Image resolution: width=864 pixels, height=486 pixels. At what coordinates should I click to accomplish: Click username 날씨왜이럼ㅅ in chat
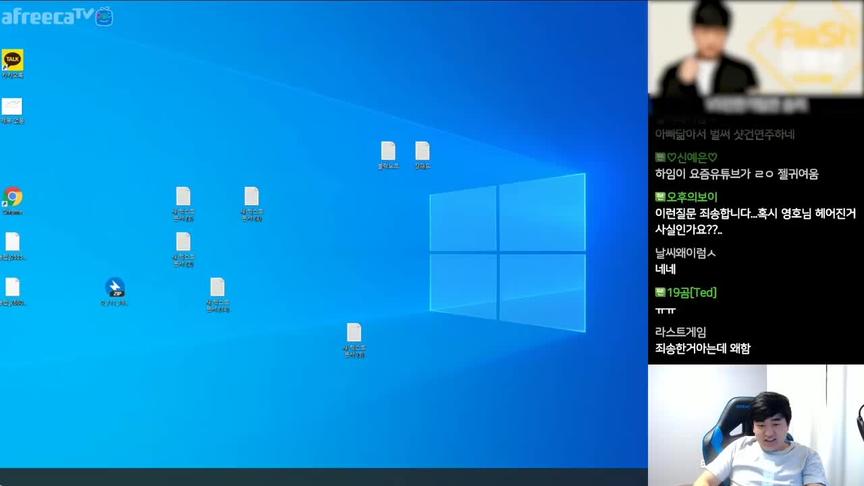click(685, 253)
